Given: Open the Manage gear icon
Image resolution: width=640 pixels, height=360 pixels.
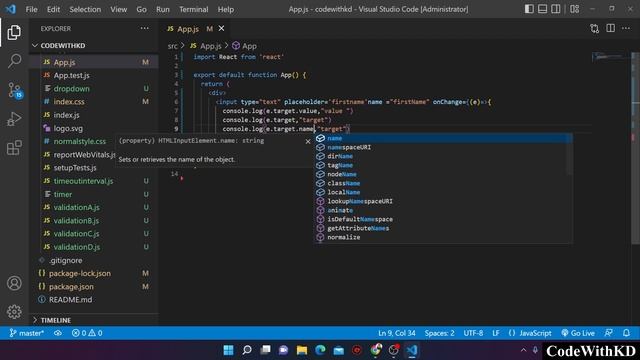Looking at the screenshot, I should tap(14, 311).
